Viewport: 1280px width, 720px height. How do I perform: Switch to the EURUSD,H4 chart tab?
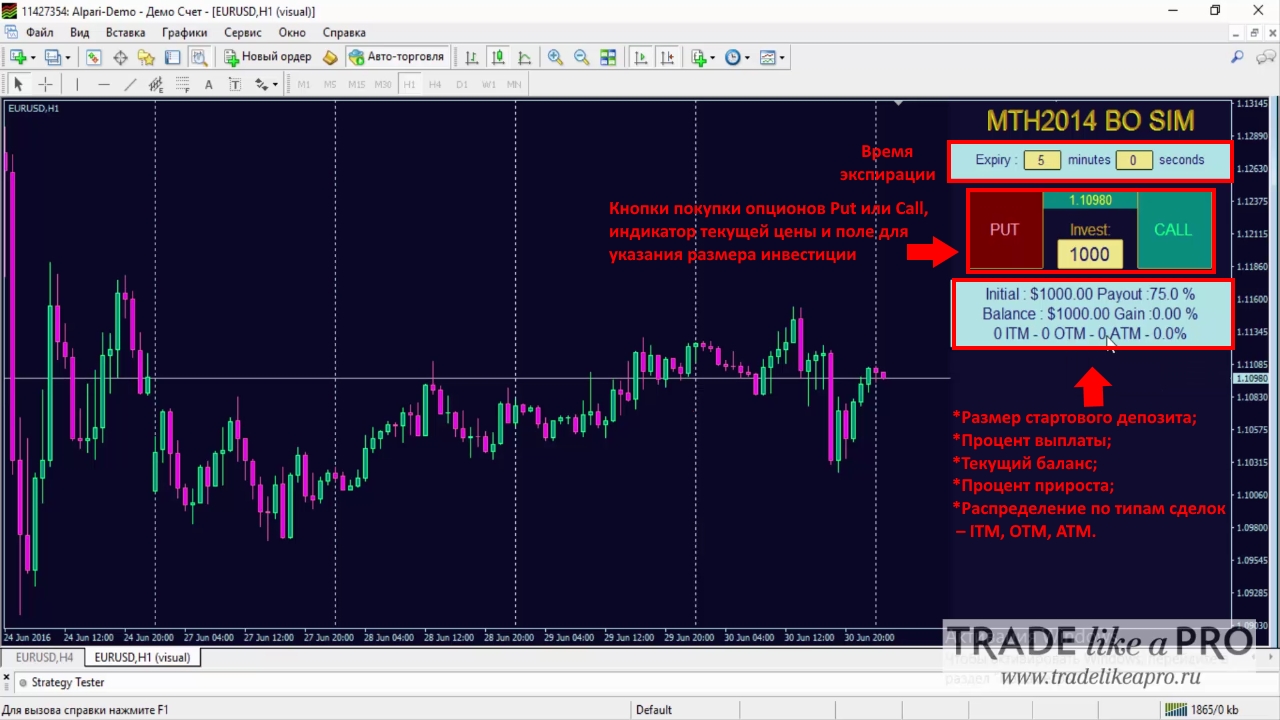tap(44, 658)
